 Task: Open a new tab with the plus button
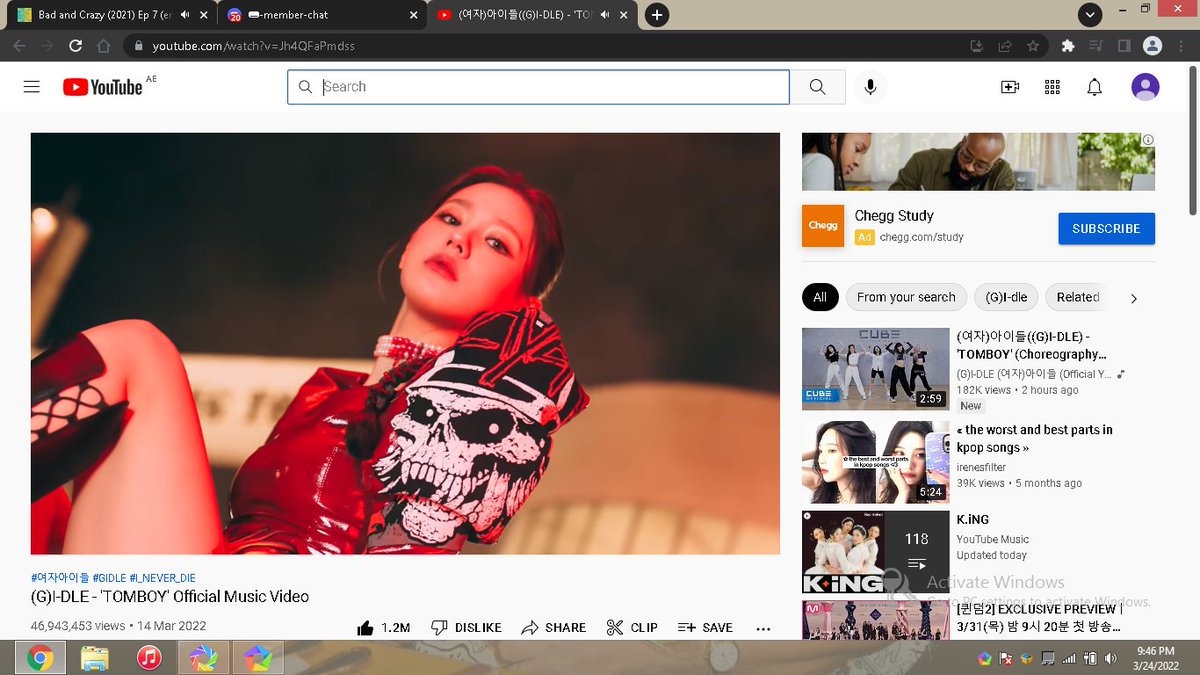[657, 15]
